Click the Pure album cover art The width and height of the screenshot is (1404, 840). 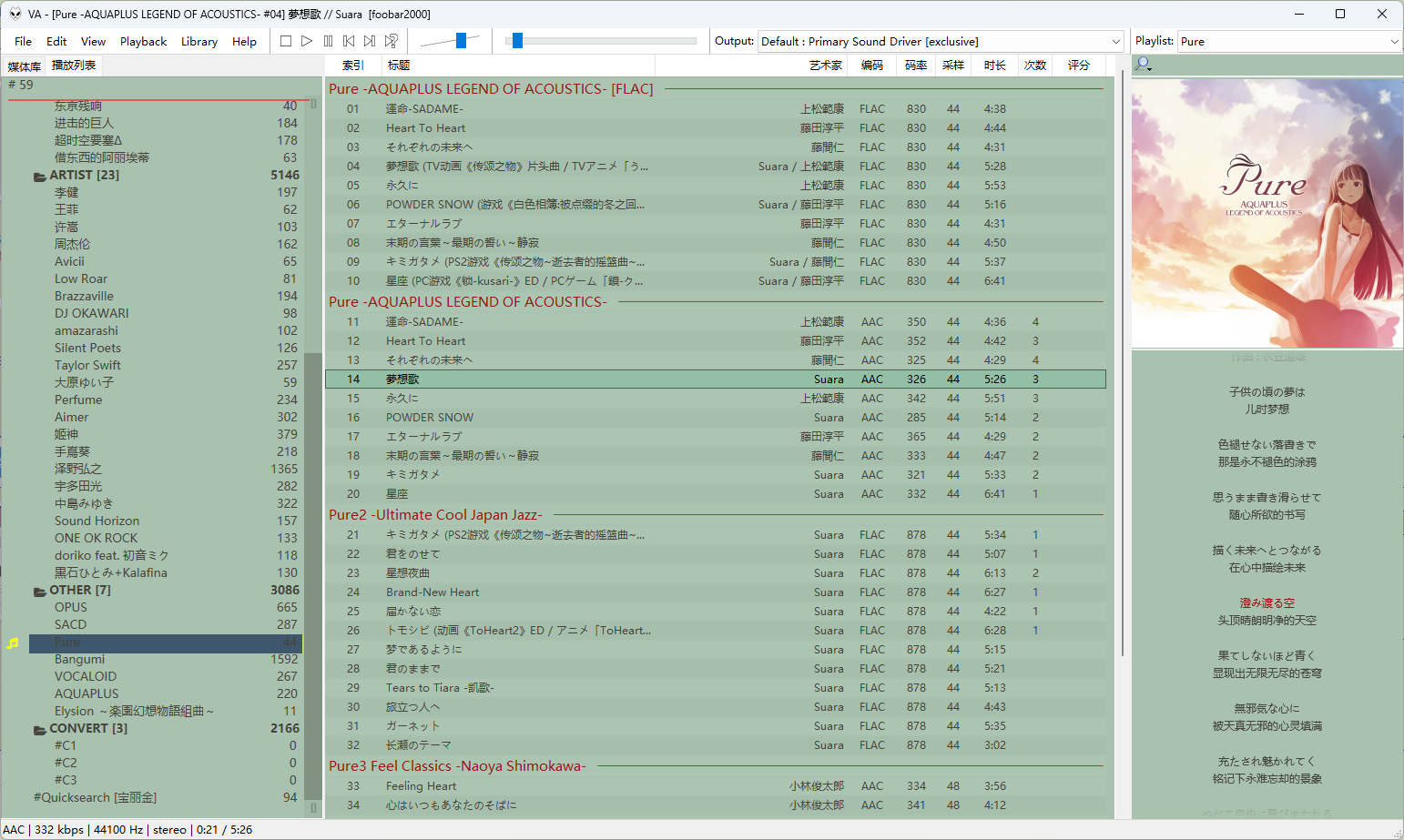click(x=1267, y=212)
